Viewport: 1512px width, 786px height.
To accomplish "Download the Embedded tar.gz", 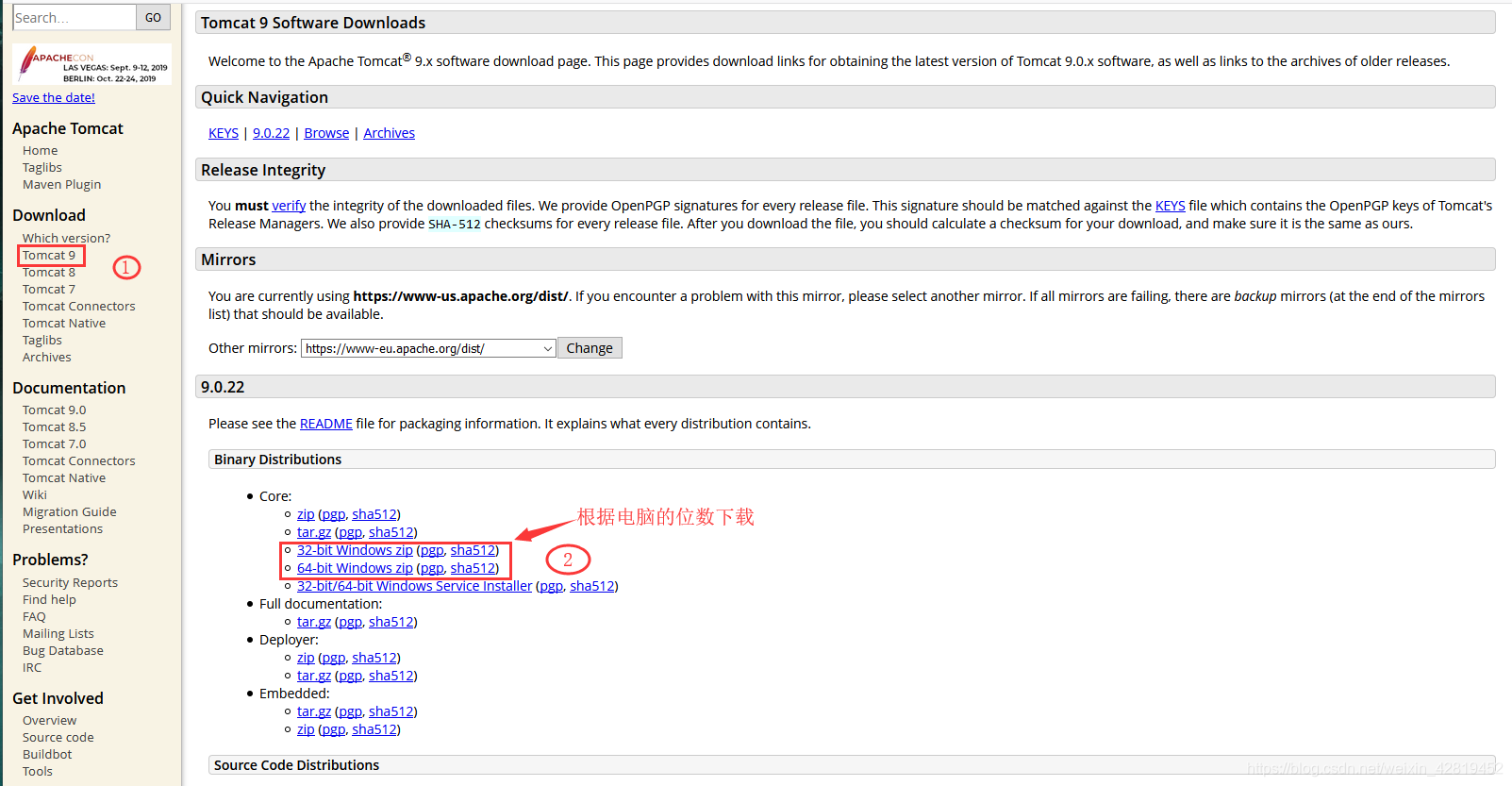I will click(x=314, y=711).
